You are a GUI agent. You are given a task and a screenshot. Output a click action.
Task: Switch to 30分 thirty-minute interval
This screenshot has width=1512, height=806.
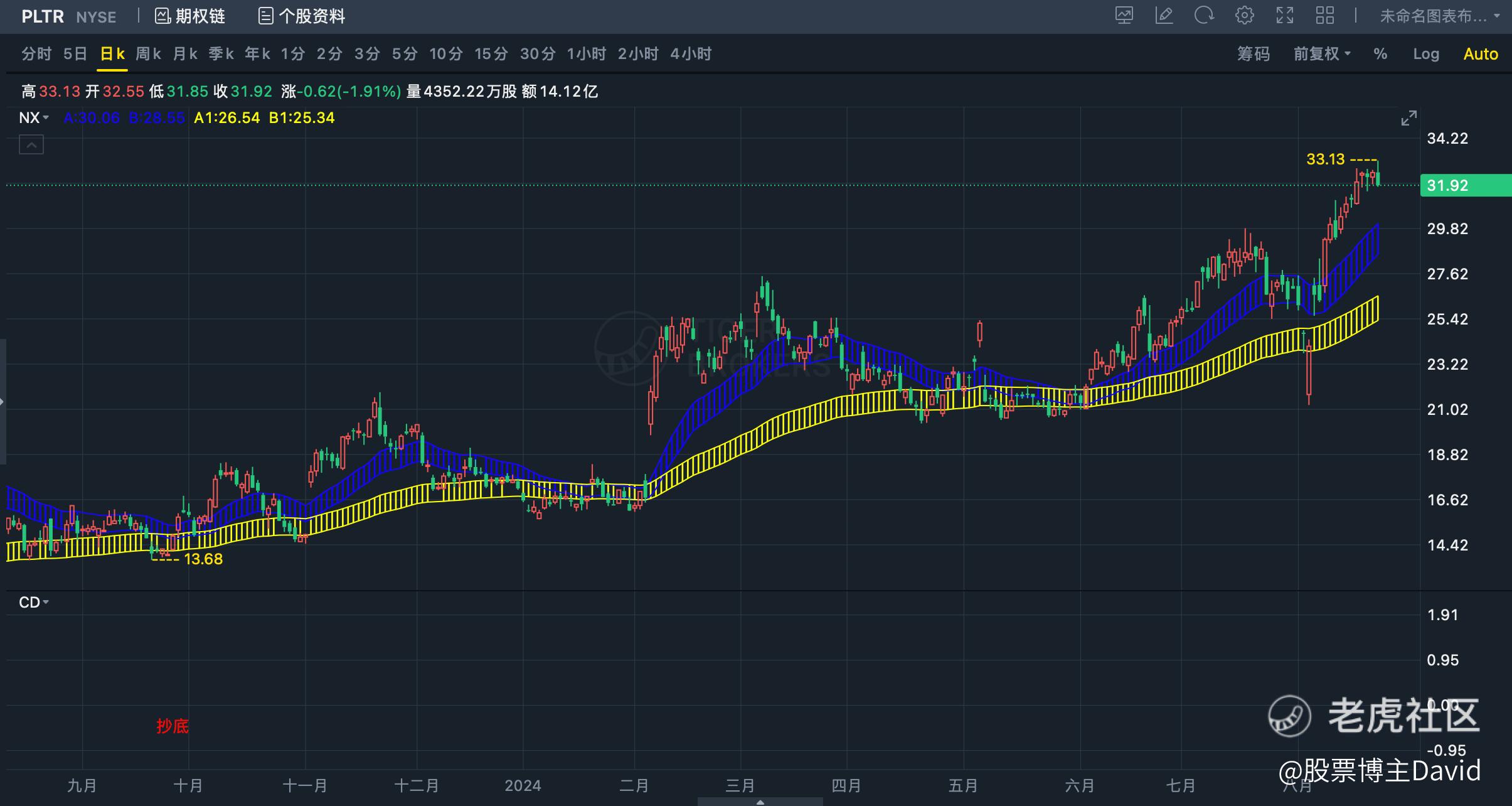[538, 54]
